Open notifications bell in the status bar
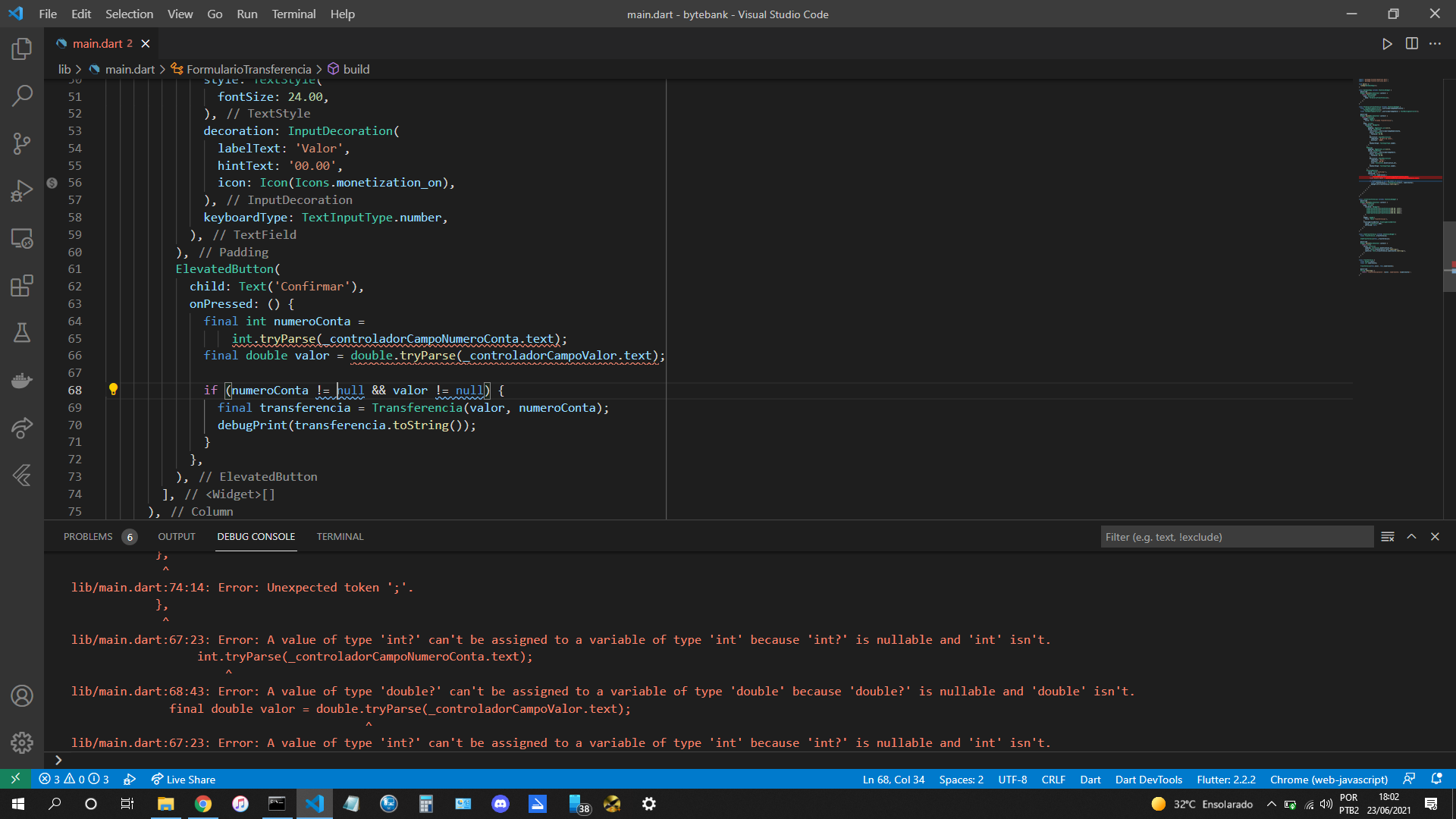This screenshot has height=819, width=1456. 1436,779
